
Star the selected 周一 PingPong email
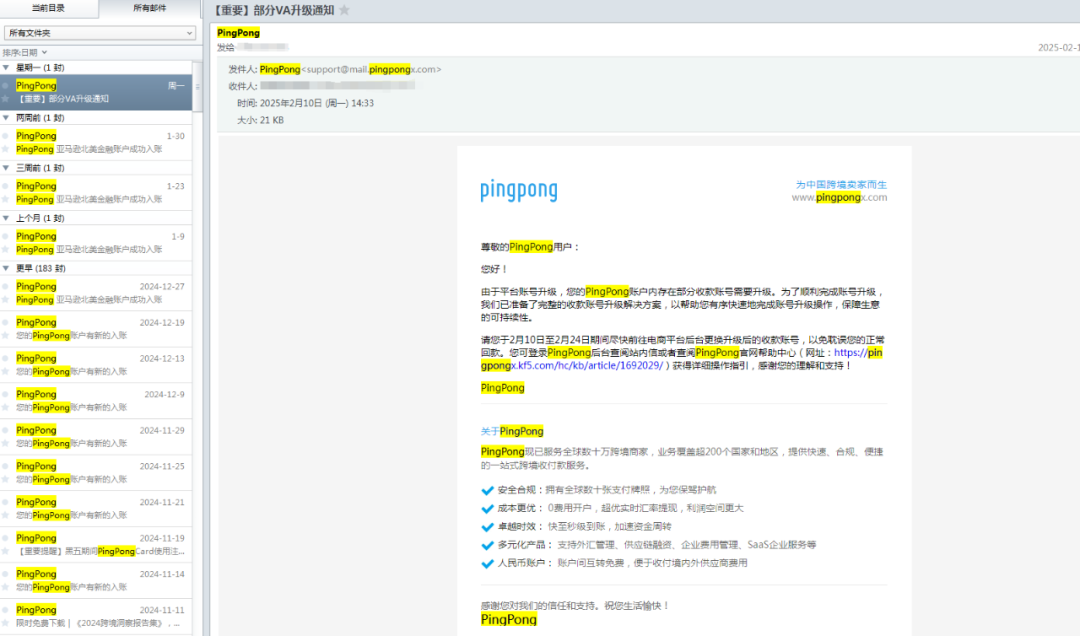[x=6, y=99]
